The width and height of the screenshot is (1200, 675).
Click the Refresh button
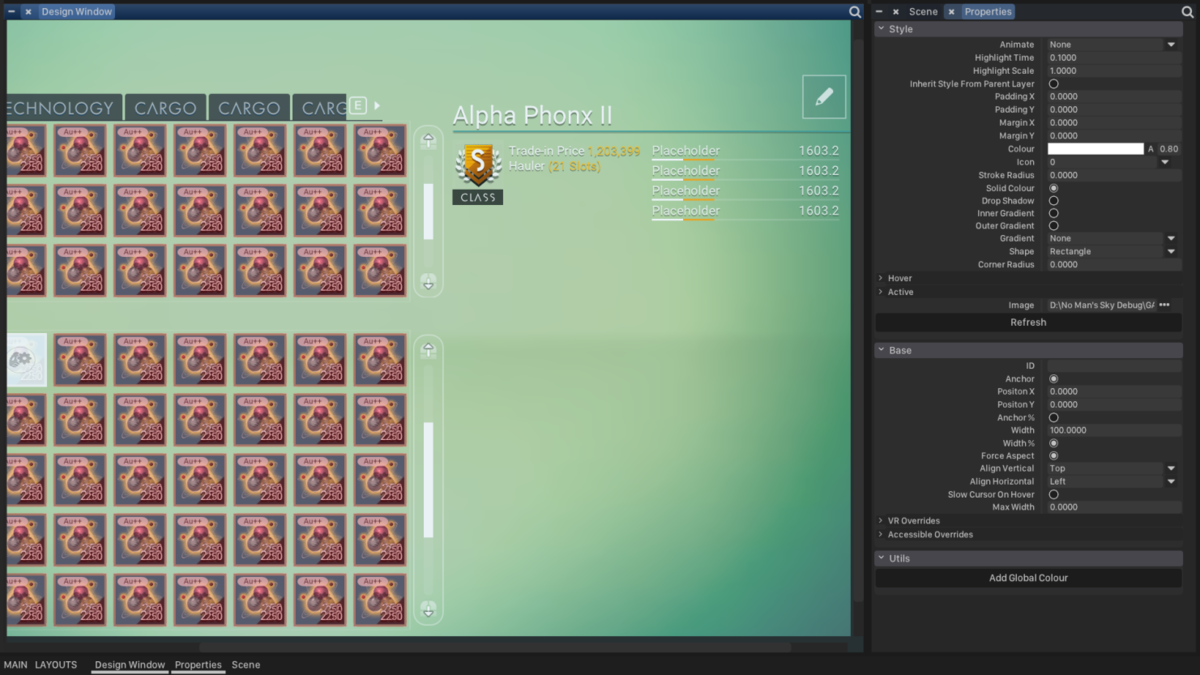(1028, 323)
